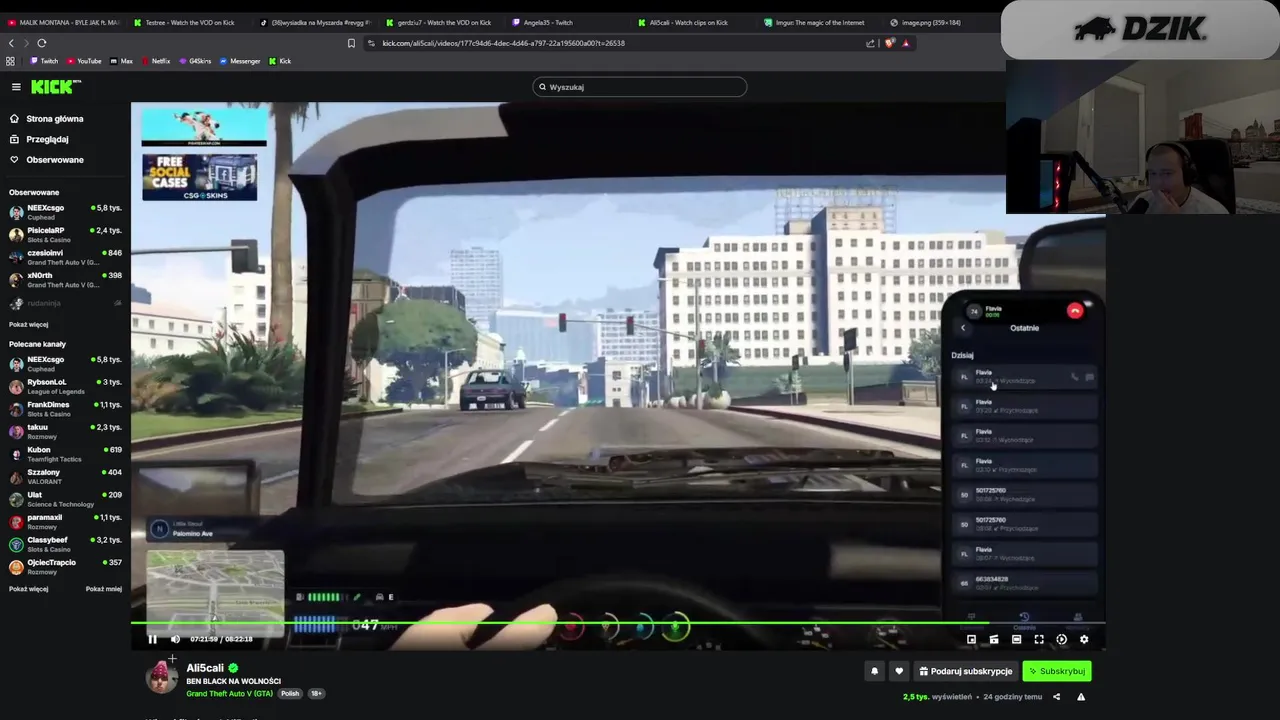
Task: Click the Ali5cali channel avatar
Action: point(161,677)
